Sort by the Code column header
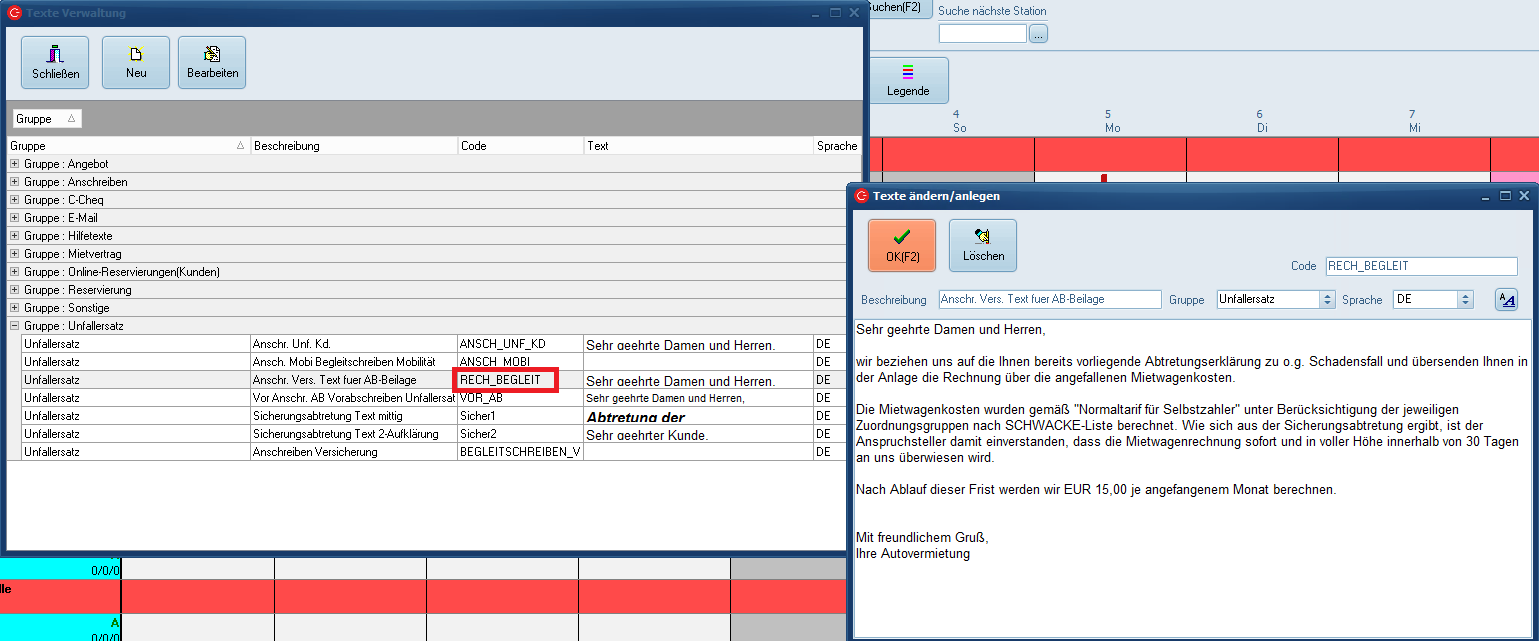1539x641 pixels. click(518, 146)
